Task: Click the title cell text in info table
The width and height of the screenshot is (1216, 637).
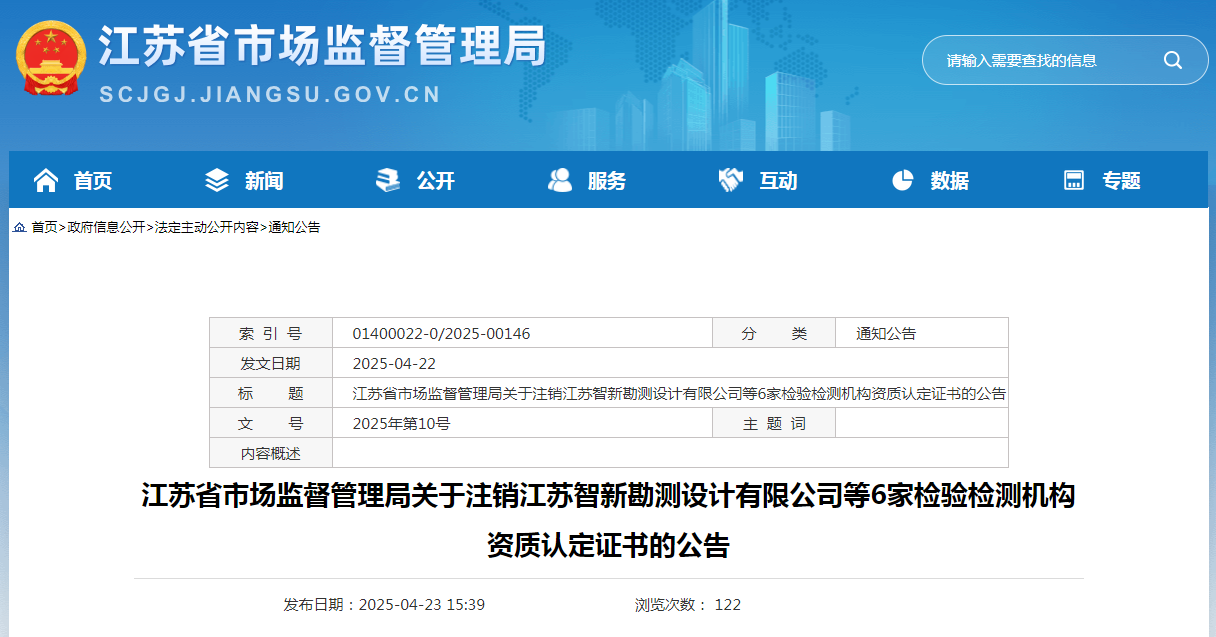Action: [x=679, y=394]
